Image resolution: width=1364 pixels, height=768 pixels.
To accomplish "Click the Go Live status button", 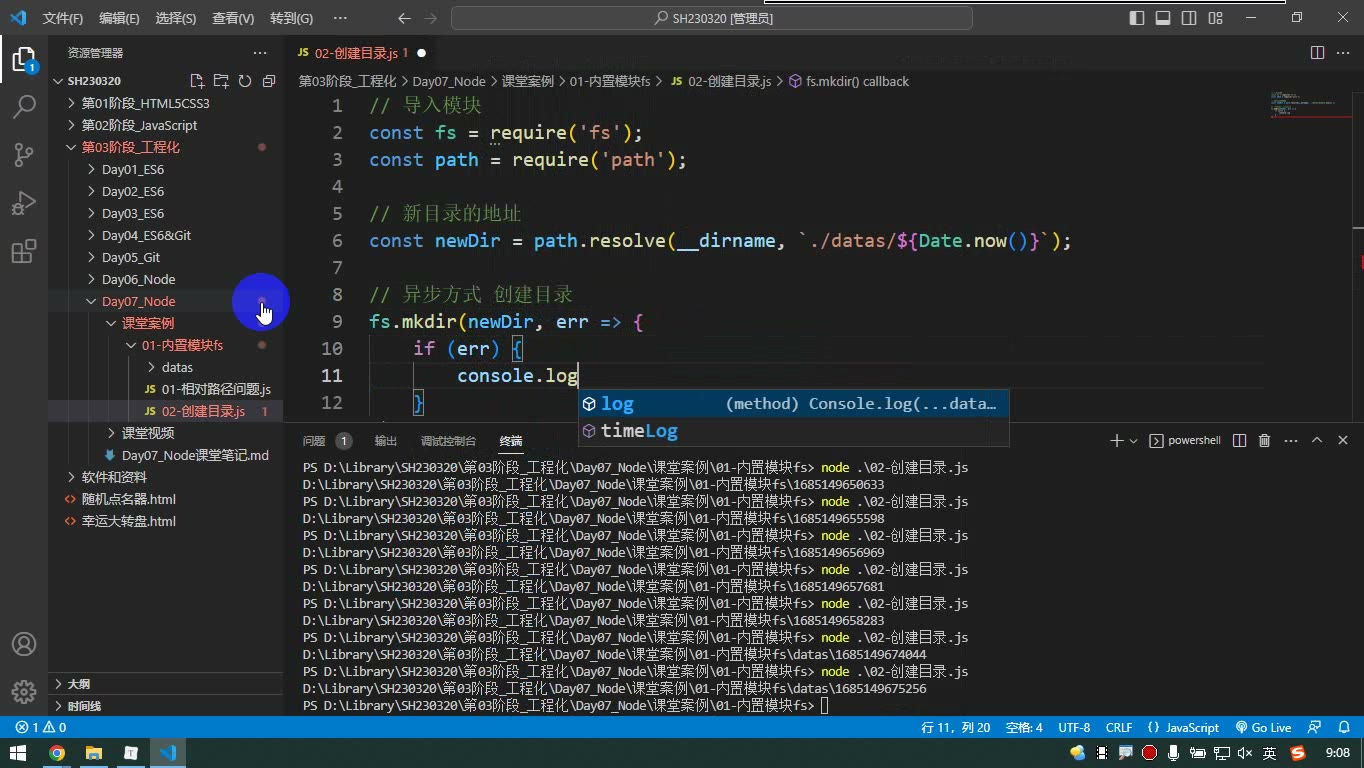I will point(1263,728).
